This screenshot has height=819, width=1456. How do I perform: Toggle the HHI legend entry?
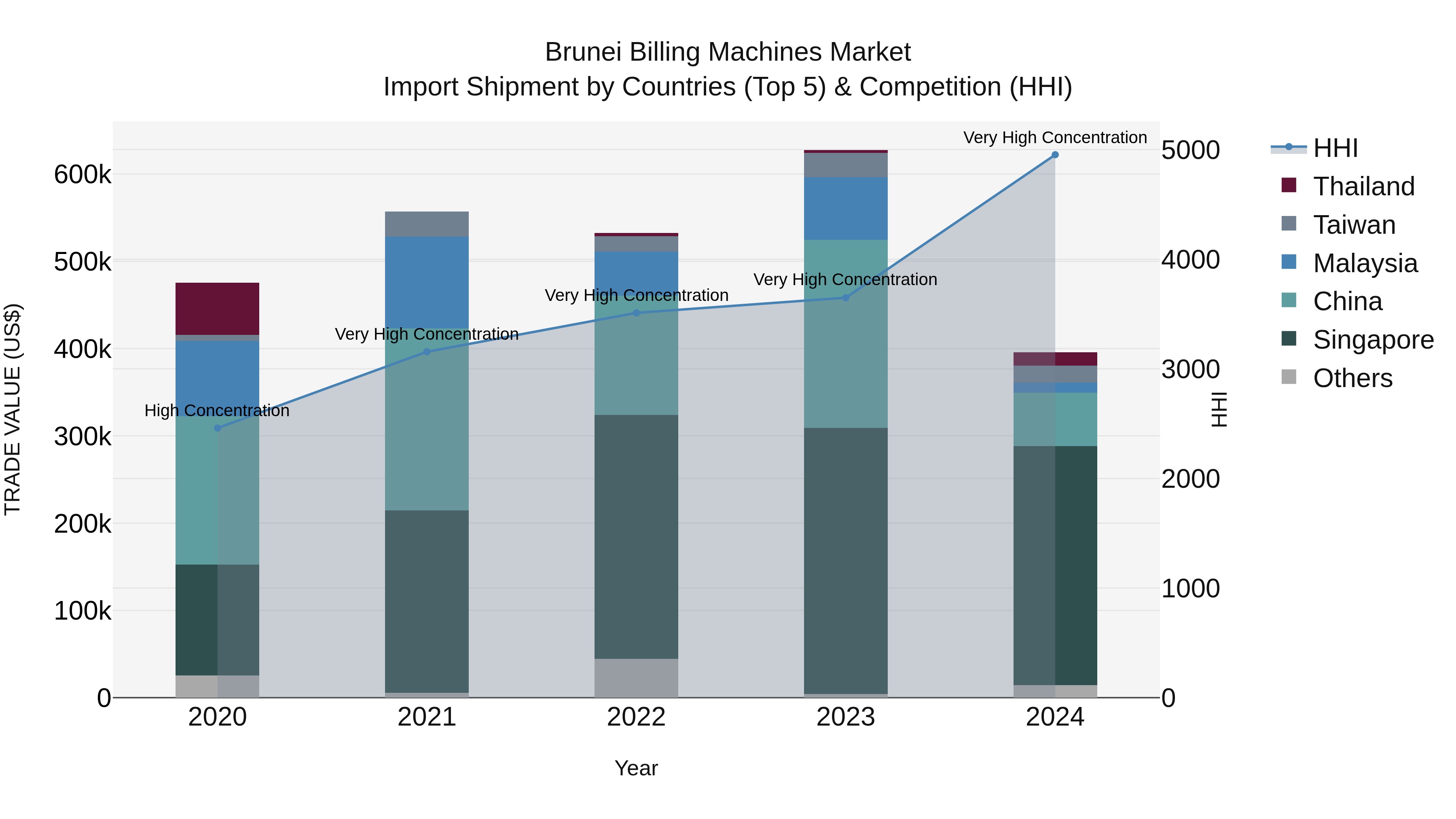point(1314,148)
